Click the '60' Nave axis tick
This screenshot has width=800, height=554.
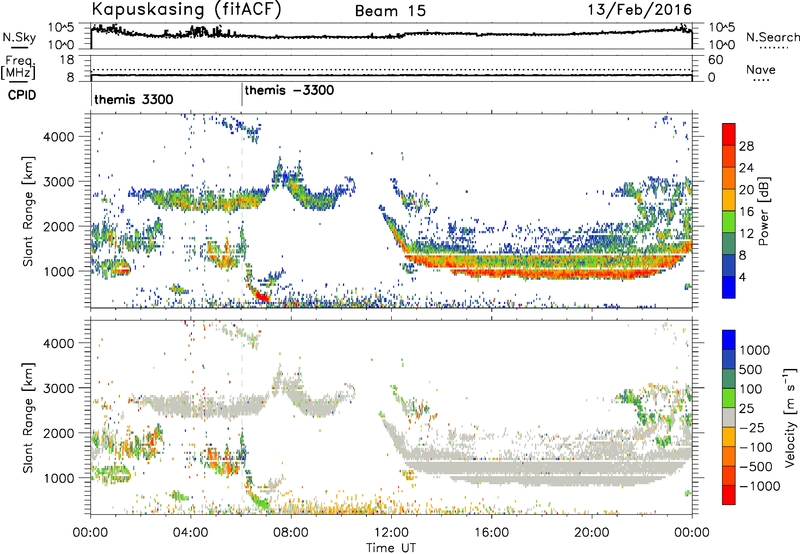tap(716, 60)
